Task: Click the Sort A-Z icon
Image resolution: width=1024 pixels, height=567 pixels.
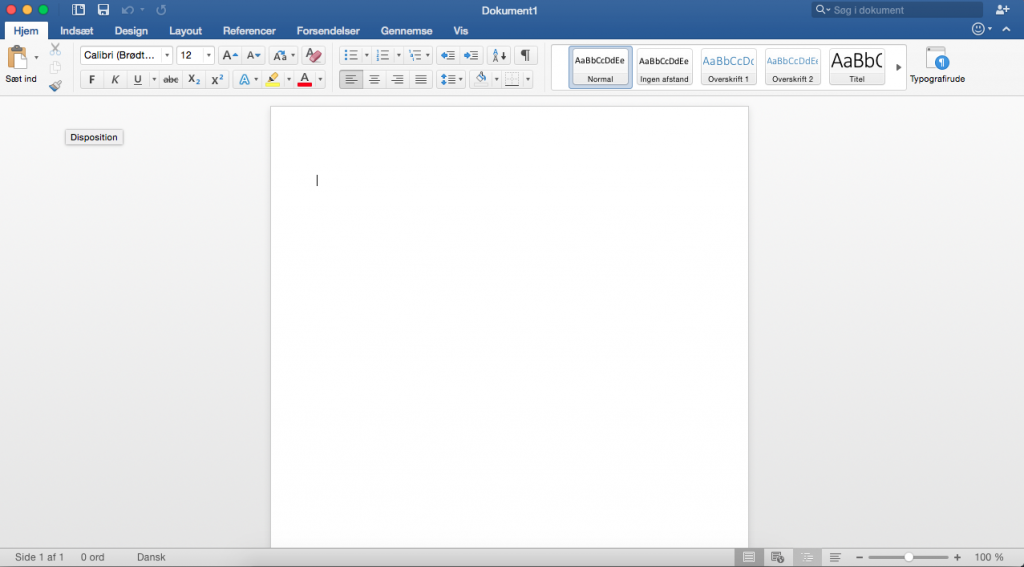Action: click(x=499, y=56)
